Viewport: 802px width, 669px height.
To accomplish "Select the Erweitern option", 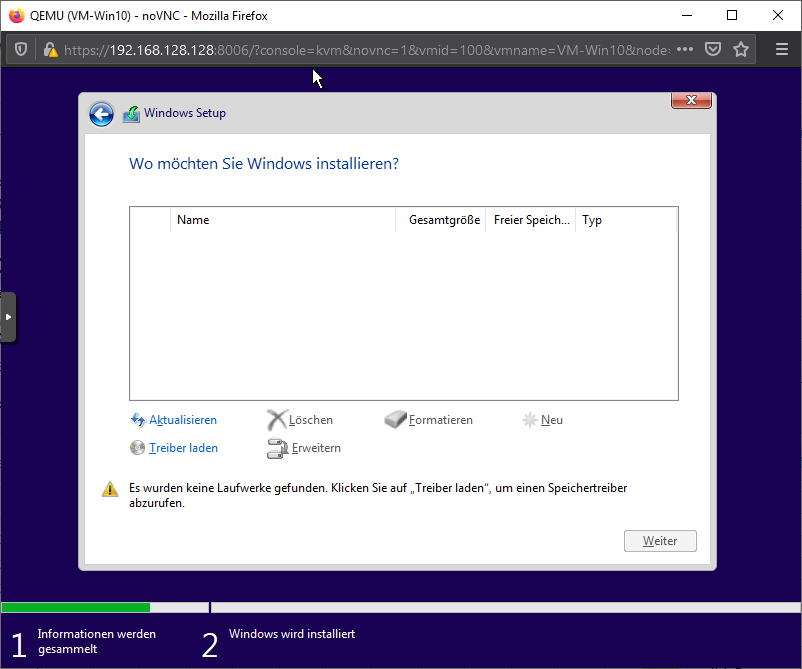I will click(x=316, y=448).
